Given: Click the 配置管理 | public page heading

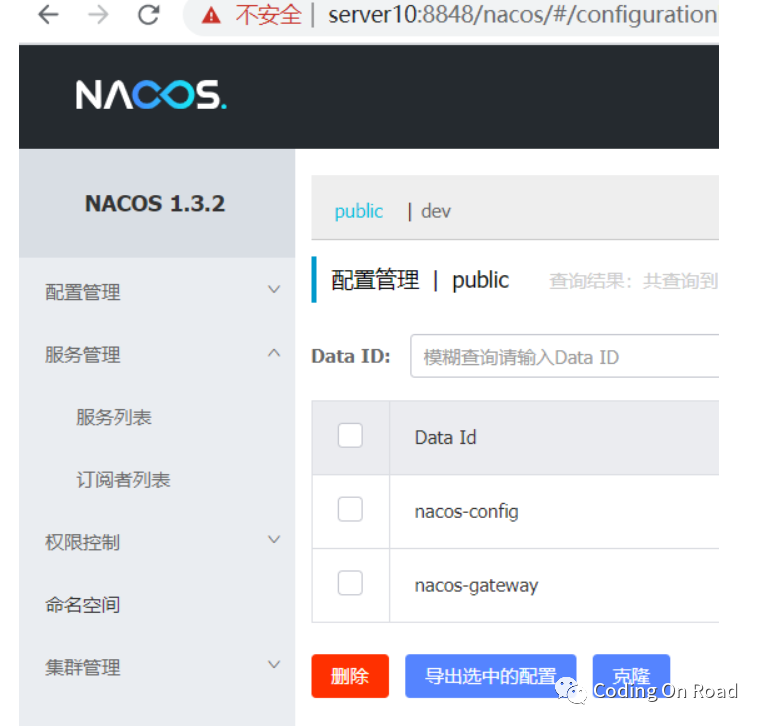Looking at the screenshot, I should pos(420,280).
